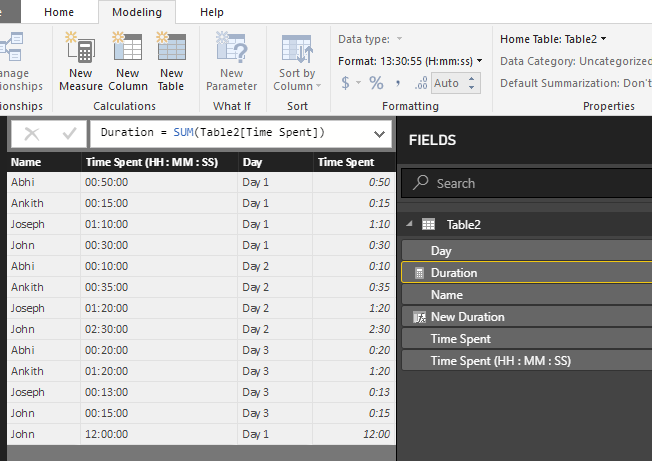
Task: Click the New Table icon
Action: [x=171, y=47]
